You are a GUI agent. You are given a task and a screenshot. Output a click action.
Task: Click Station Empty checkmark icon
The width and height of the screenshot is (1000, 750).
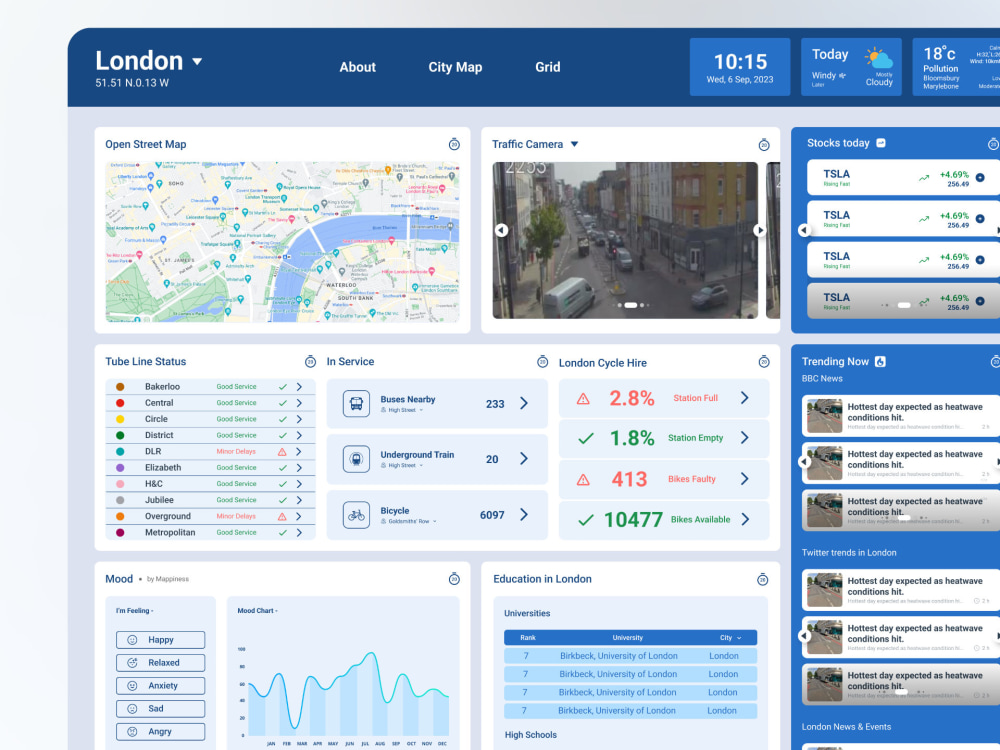(585, 438)
